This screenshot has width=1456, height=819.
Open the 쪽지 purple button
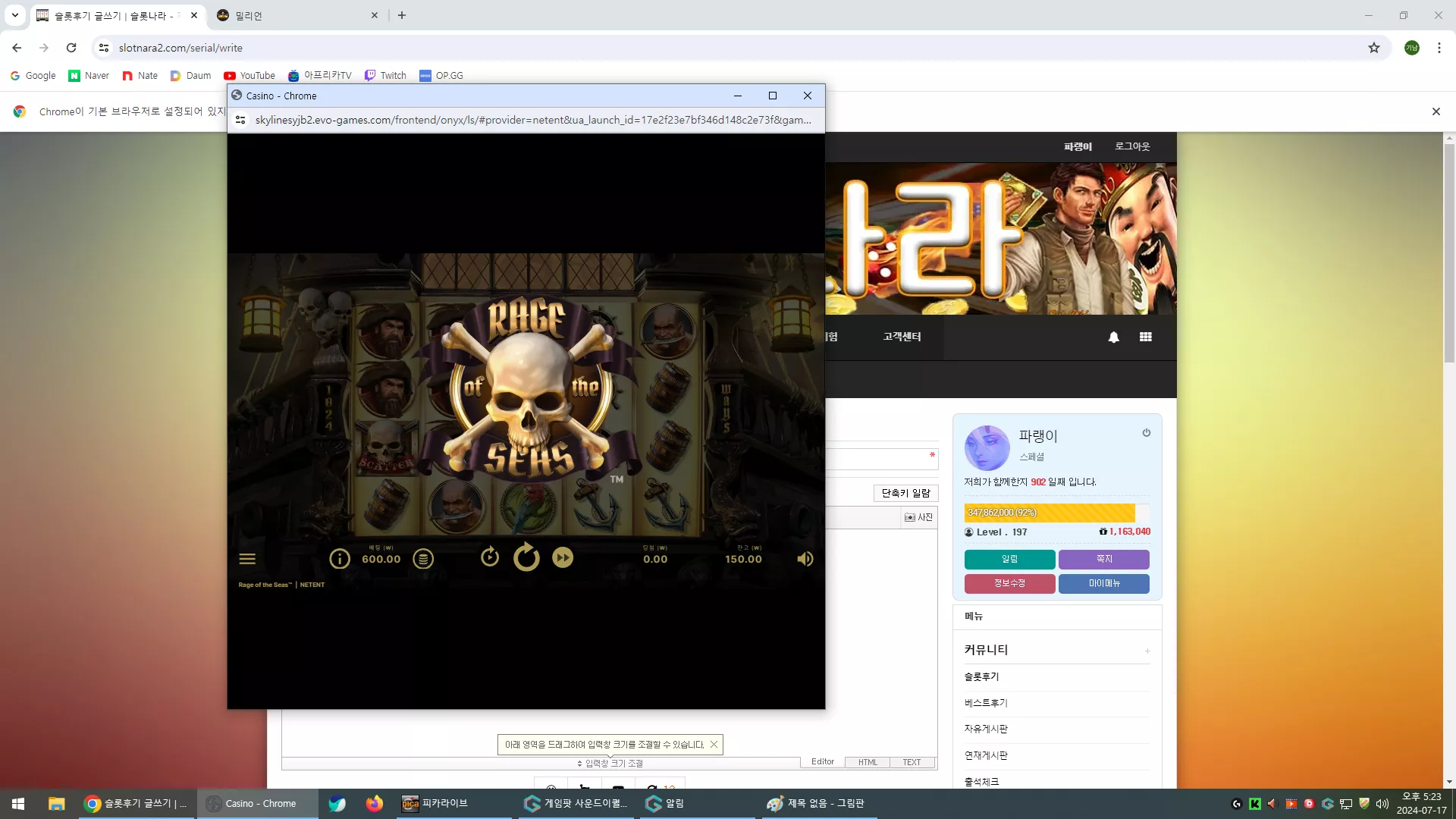(1104, 559)
